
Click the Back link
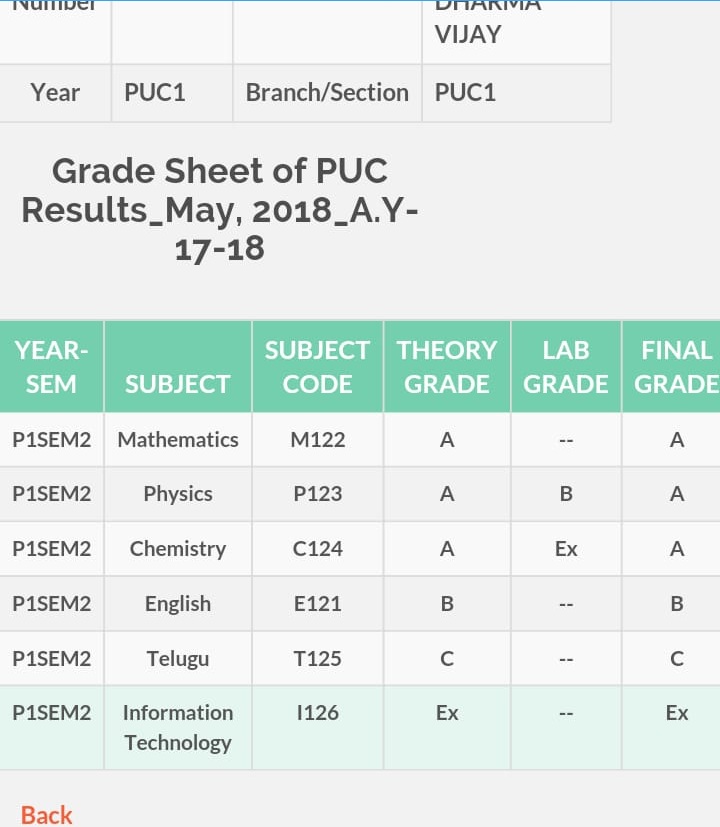tap(46, 815)
